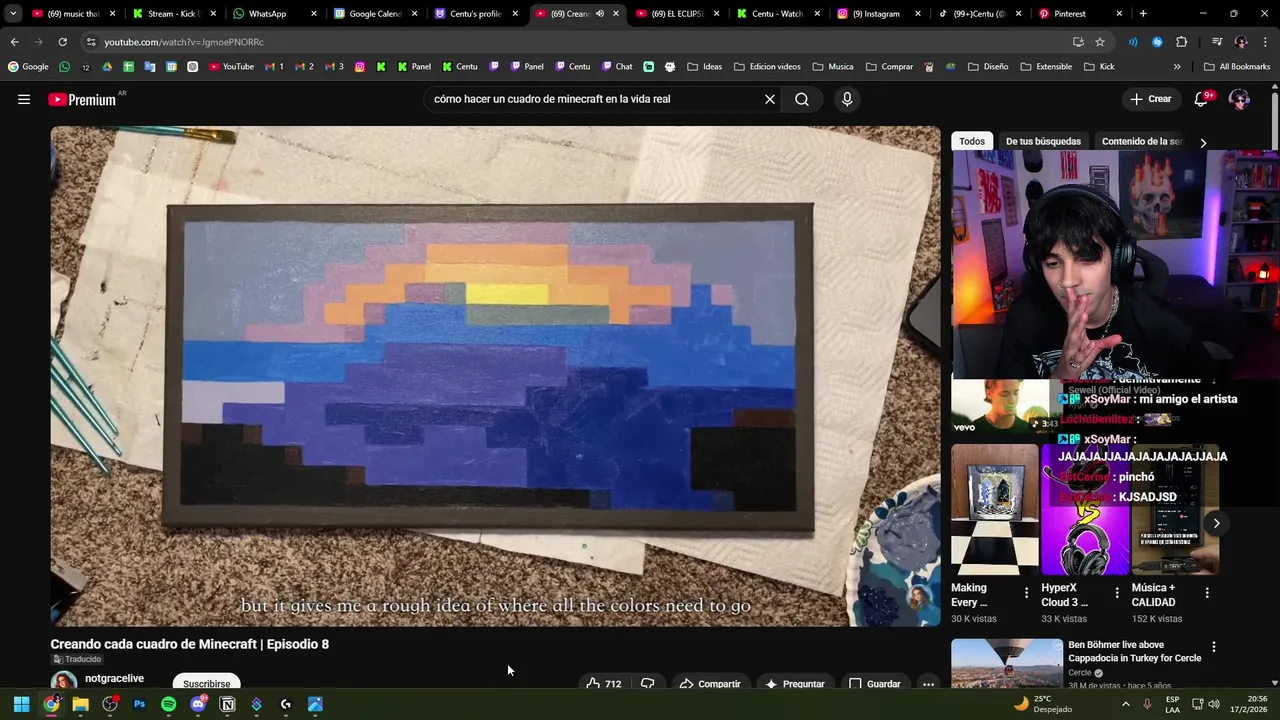Play the main Minecraft painting video
Screen dimensions: 1280x720
tap(495, 376)
